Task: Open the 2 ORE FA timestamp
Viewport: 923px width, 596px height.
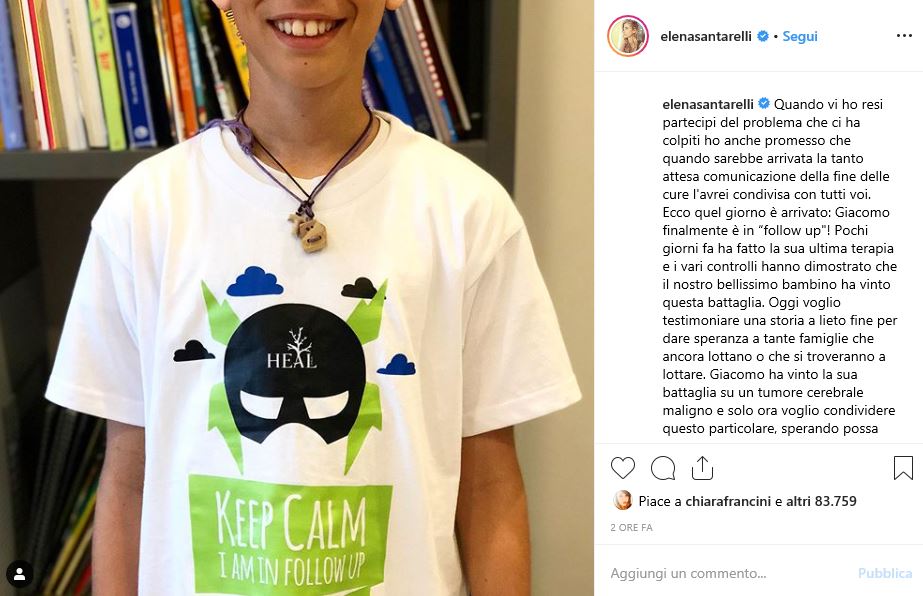Action: [631, 528]
